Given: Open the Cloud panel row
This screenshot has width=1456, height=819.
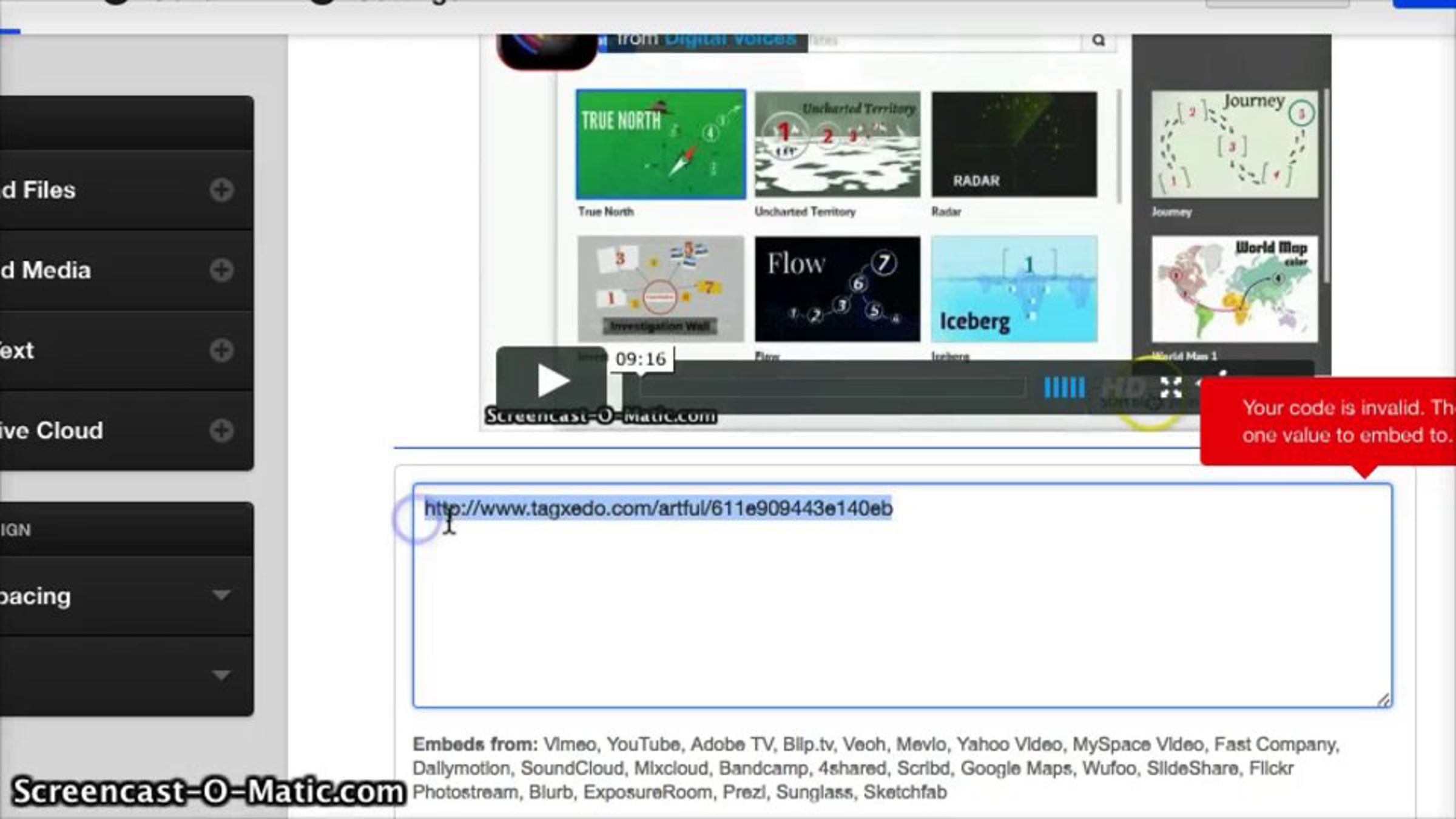Looking at the screenshot, I should pyautogui.click(x=127, y=431).
